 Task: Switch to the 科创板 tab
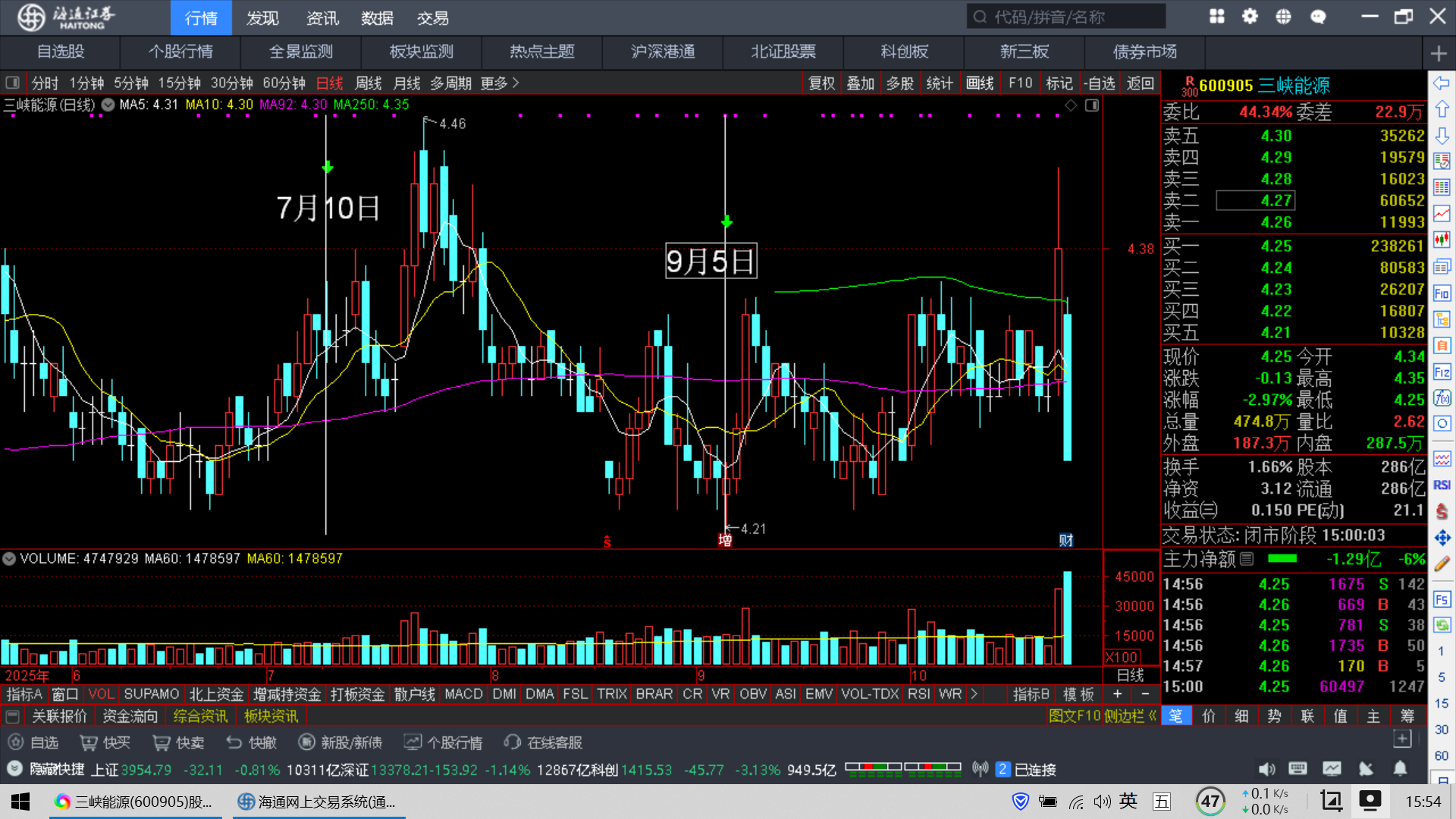tap(904, 52)
